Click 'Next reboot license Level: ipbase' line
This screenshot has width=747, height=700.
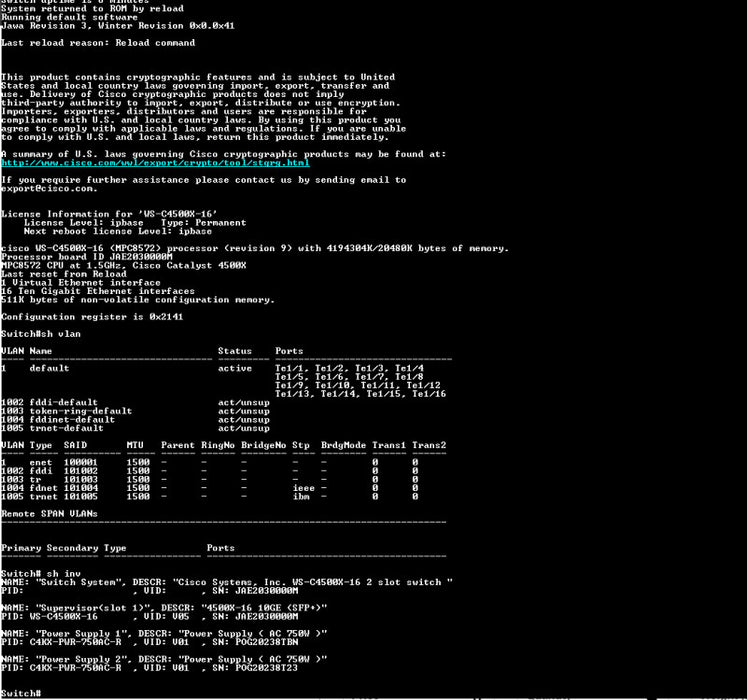tap(118, 231)
